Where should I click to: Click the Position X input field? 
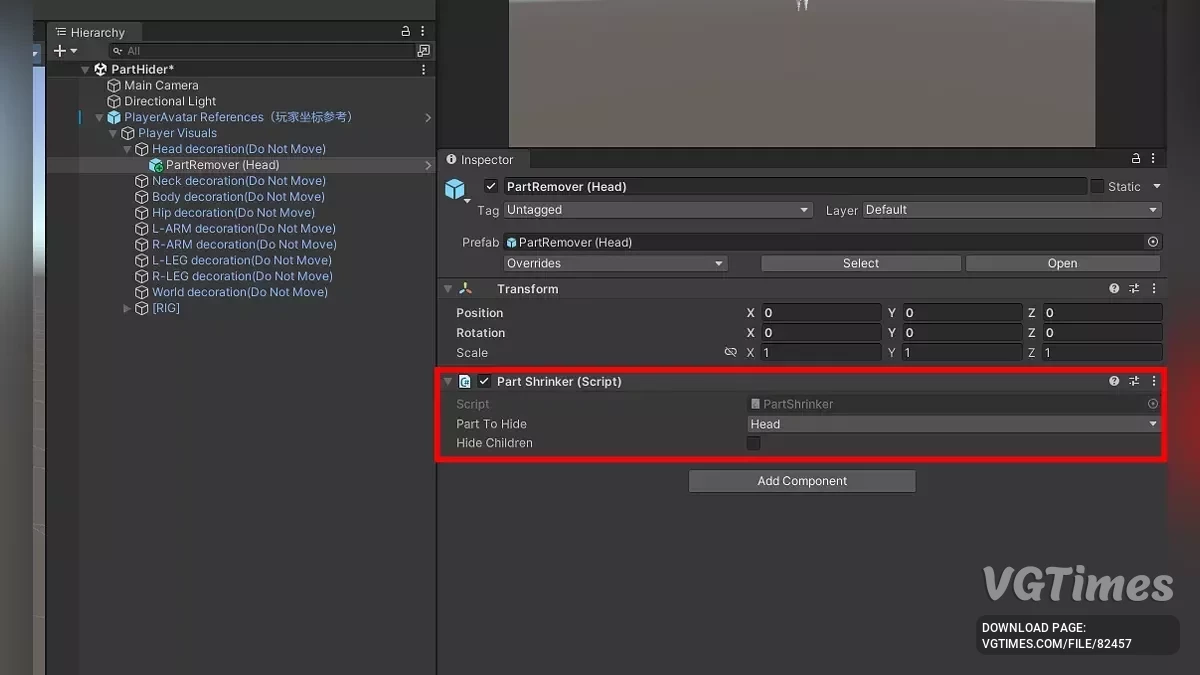(821, 313)
